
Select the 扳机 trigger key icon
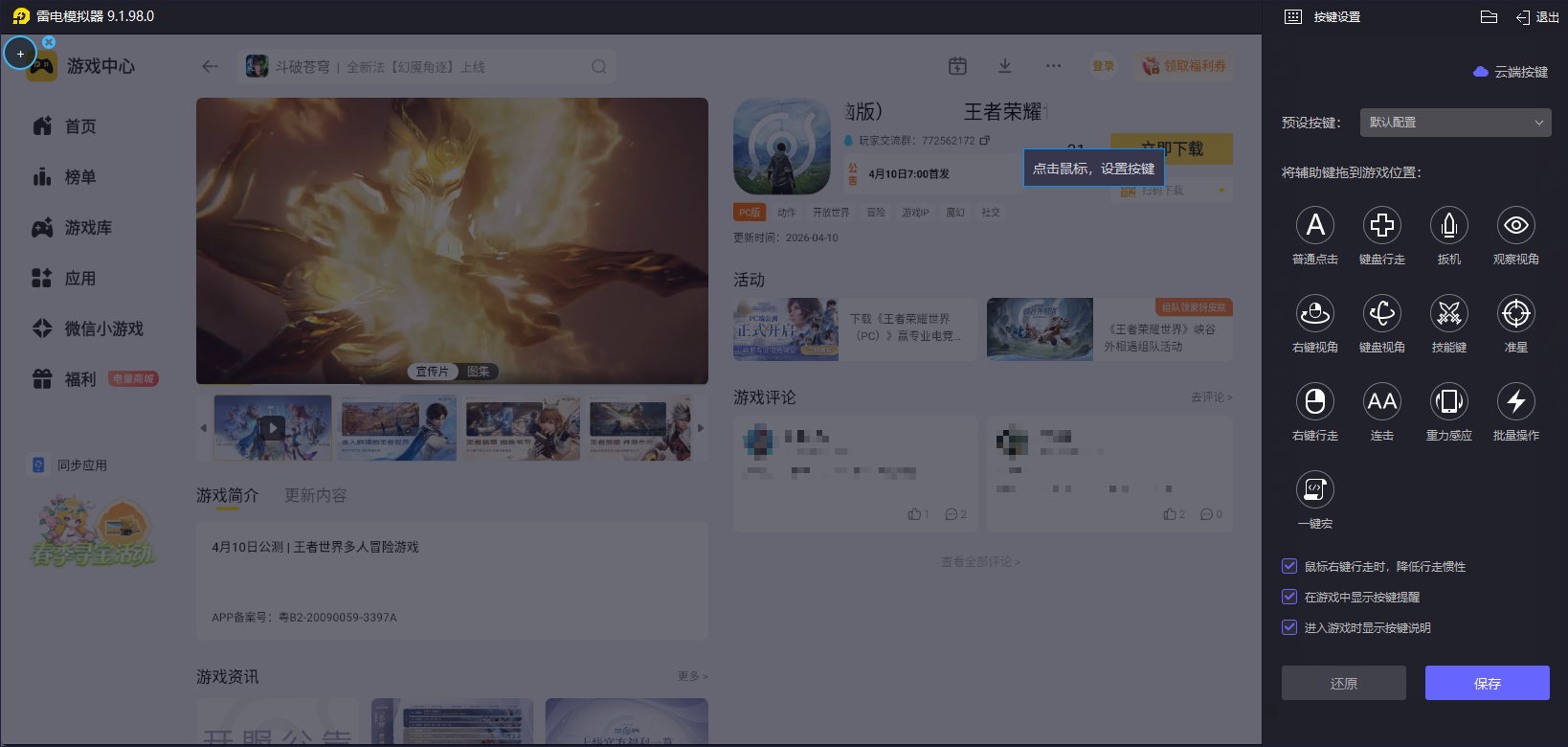click(x=1449, y=225)
